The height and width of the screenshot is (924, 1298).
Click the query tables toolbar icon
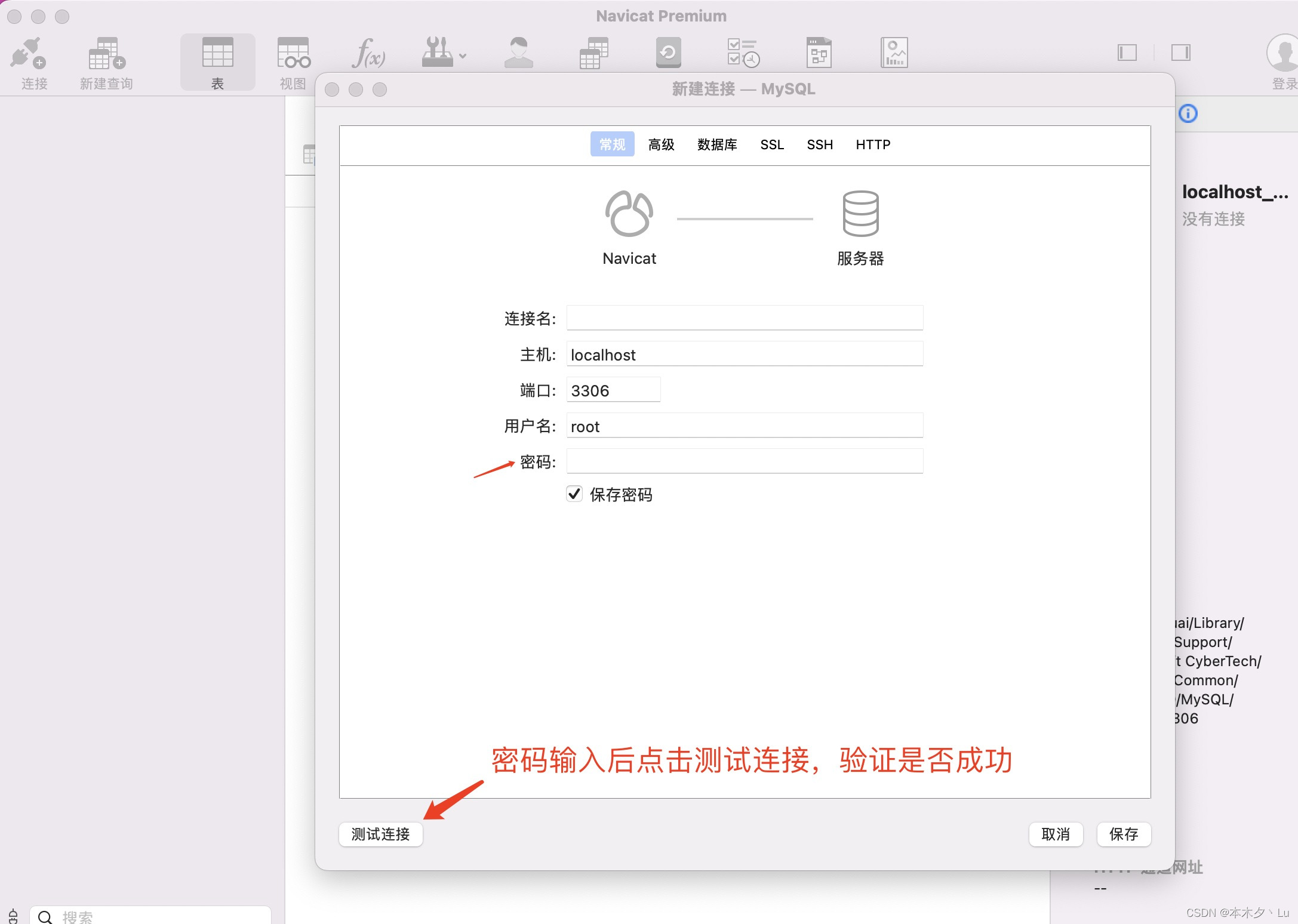pyautogui.click(x=593, y=53)
